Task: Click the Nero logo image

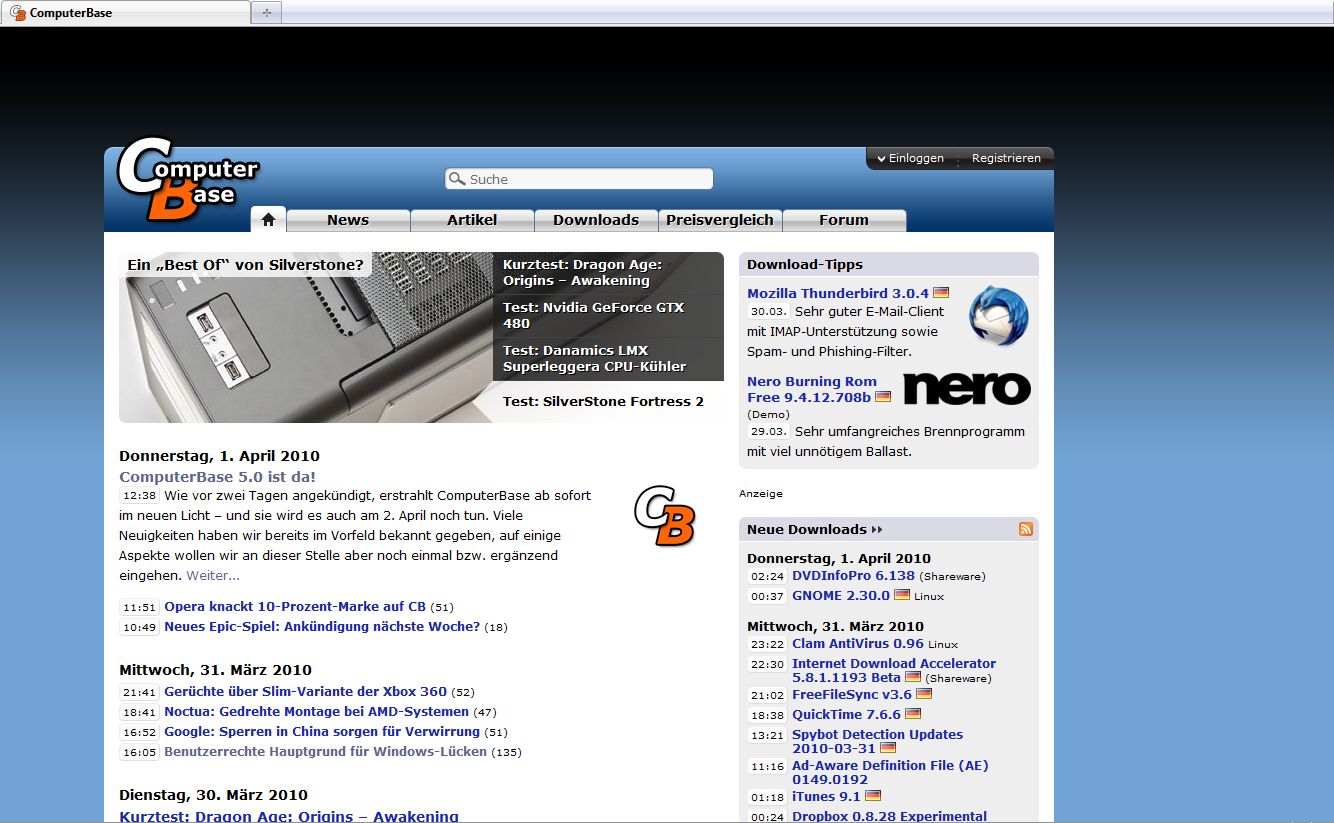Action: click(966, 388)
